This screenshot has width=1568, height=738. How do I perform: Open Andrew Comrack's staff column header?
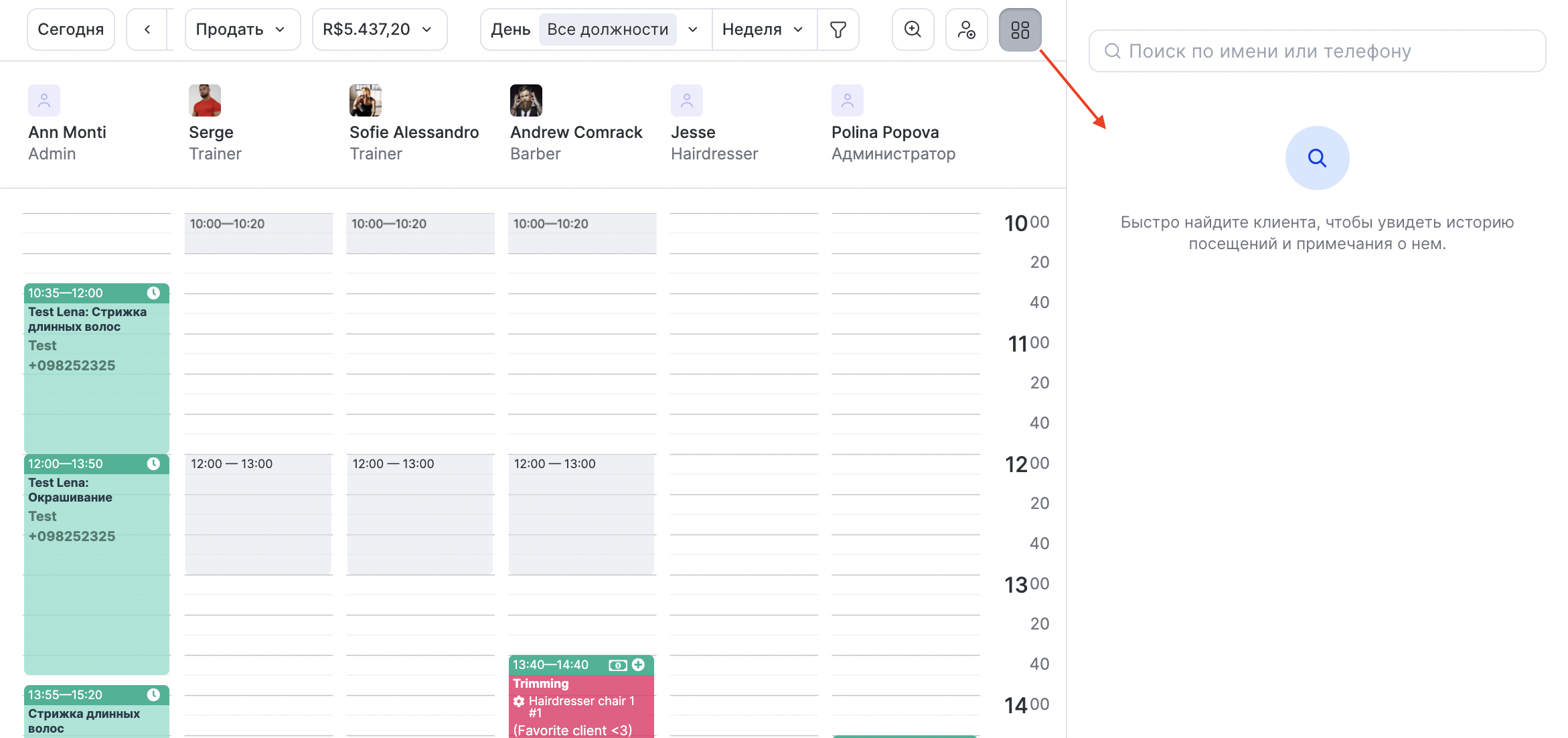pyautogui.click(x=576, y=132)
